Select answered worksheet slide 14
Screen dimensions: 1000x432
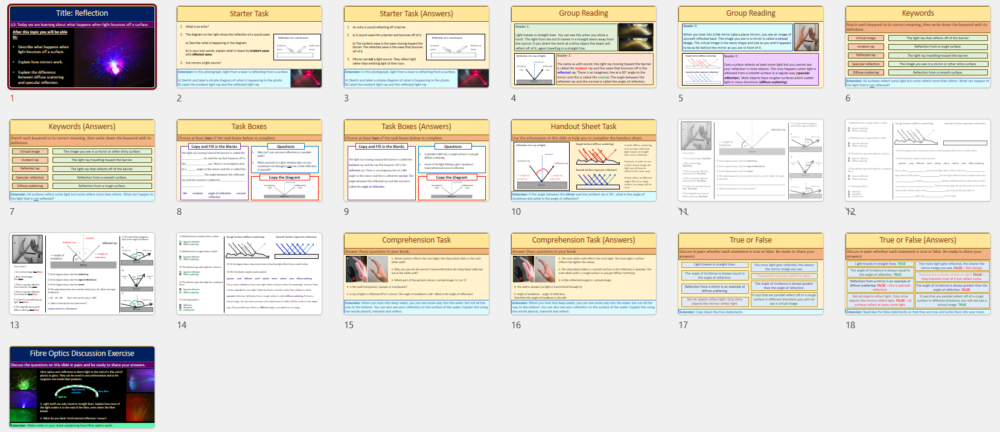(249, 274)
